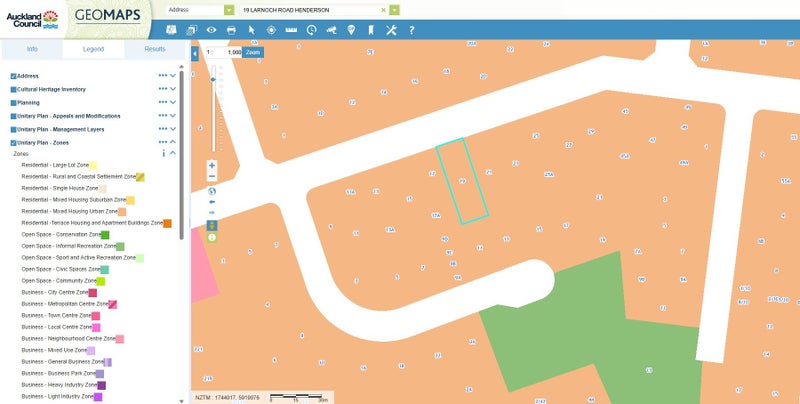Image resolution: width=800 pixels, height=404 pixels.
Task: Open the Address search type dropdown
Action: (230, 10)
